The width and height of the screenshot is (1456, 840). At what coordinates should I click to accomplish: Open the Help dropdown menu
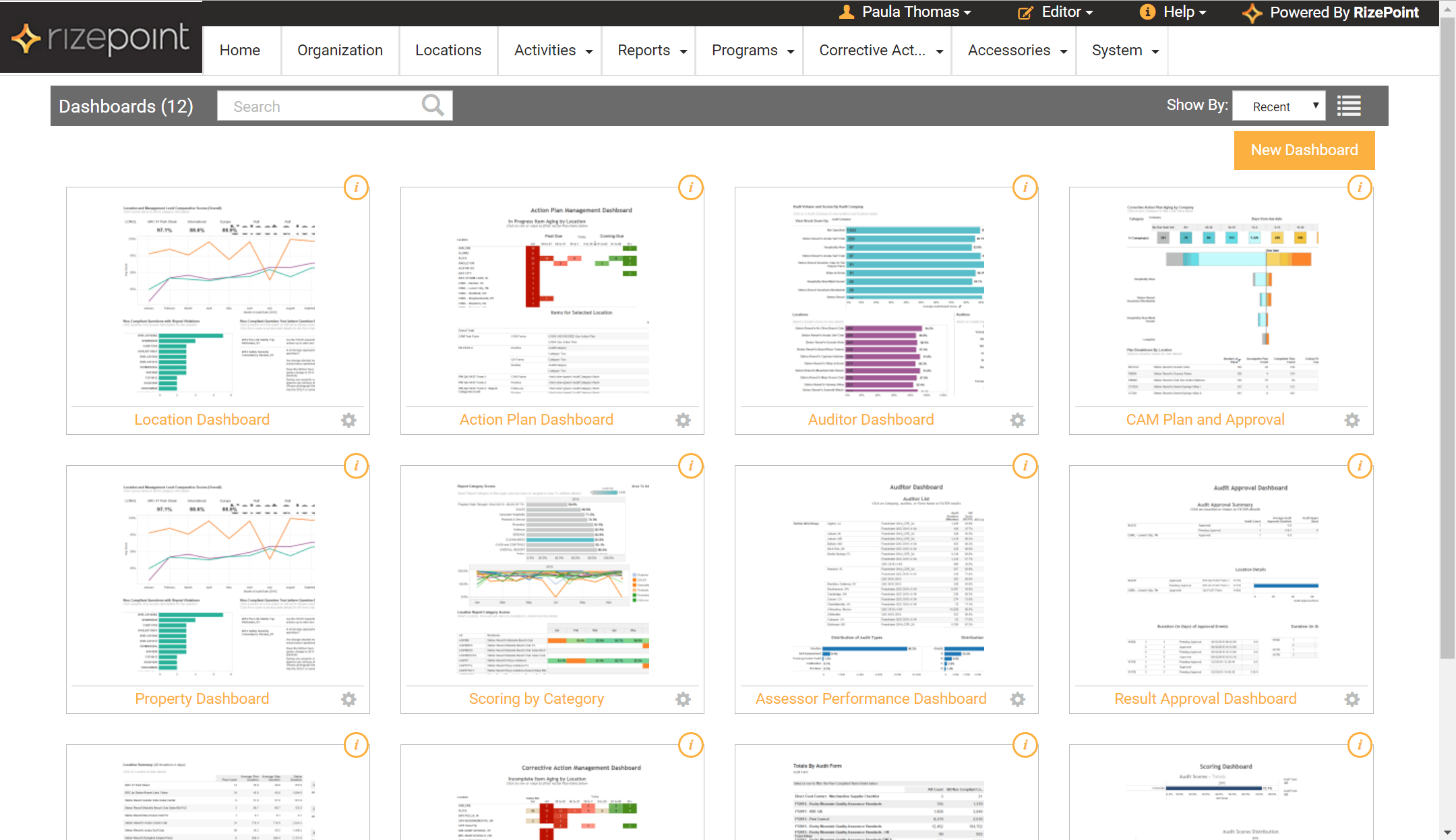[x=1173, y=12]
